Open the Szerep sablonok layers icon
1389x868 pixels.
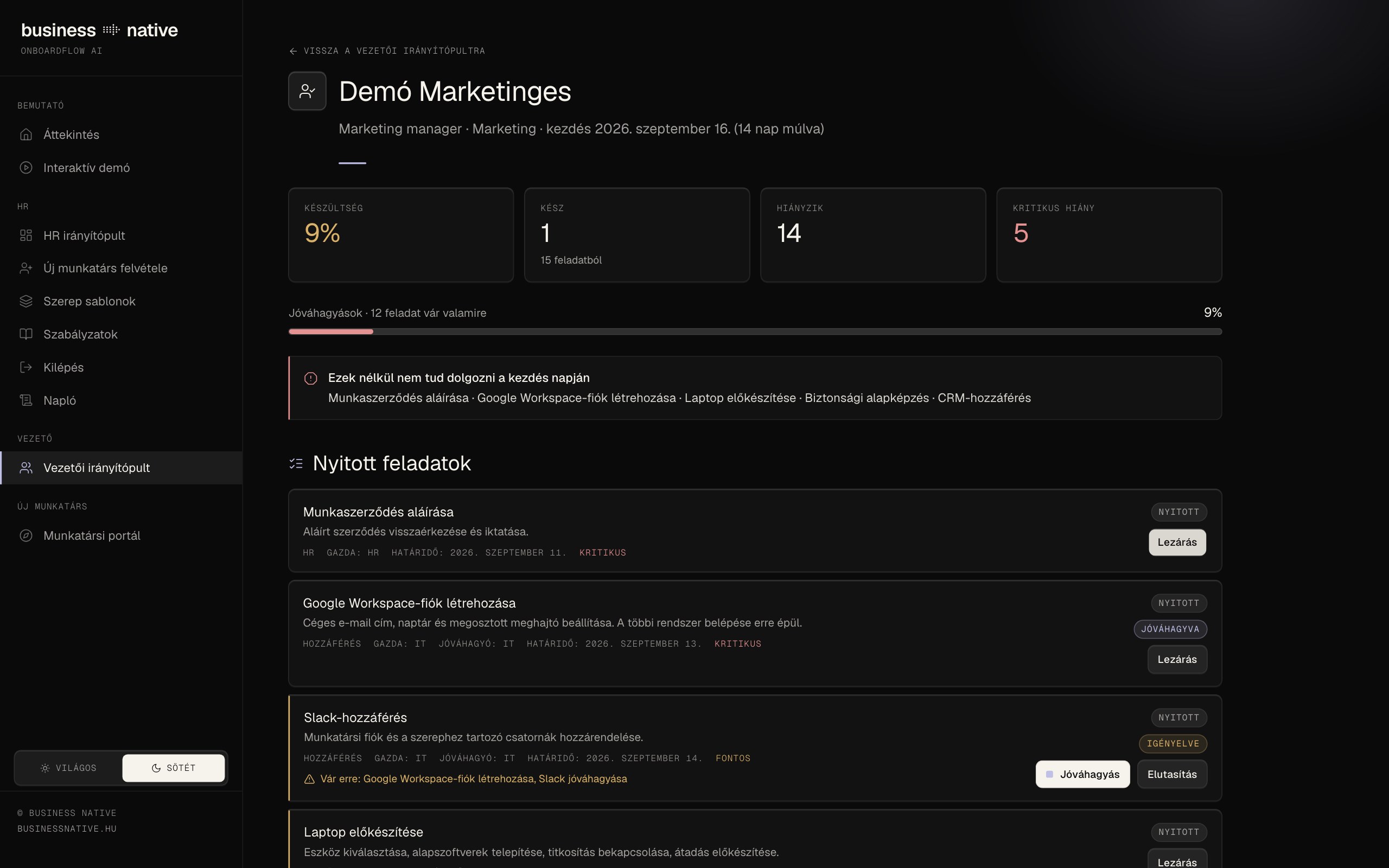26,302
